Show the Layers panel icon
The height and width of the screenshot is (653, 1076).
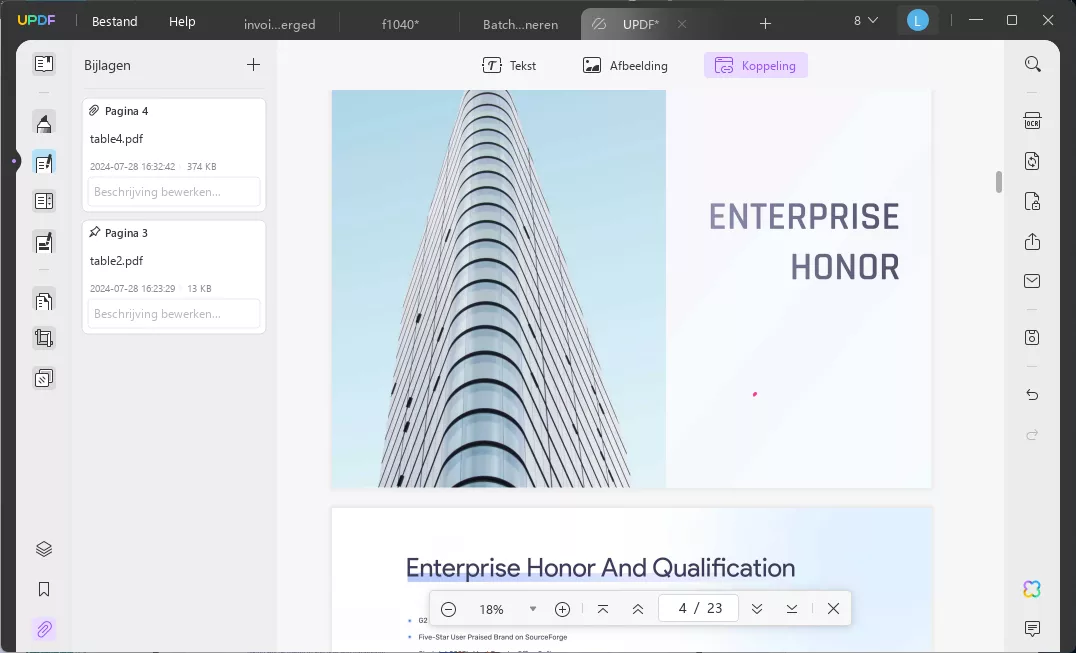pyautogui.click(x=44, y=549)
